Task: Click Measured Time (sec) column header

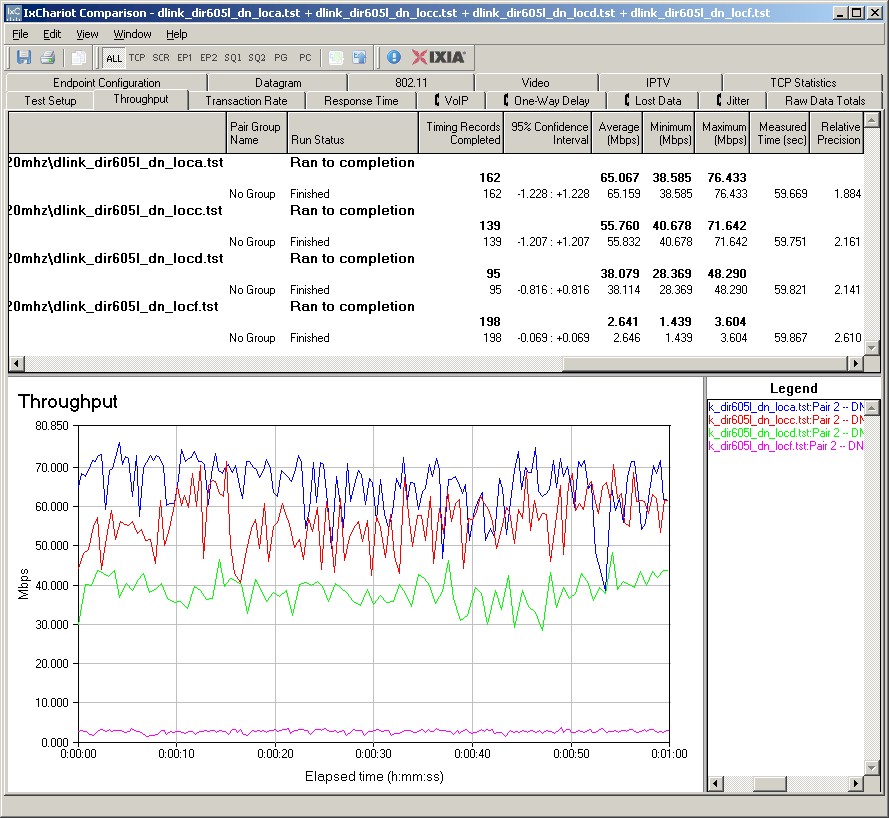Action: coord(780,133)
